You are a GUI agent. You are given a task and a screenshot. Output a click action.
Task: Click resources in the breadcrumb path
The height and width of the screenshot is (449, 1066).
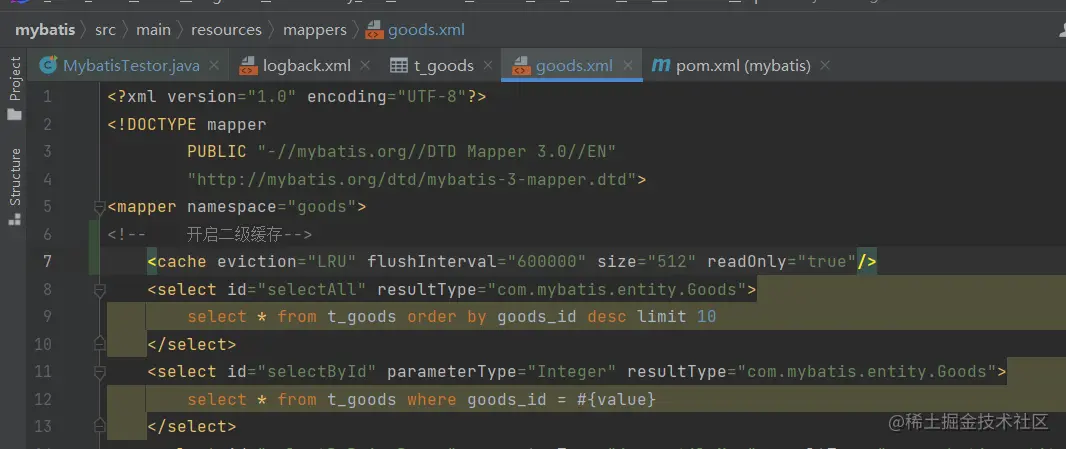coord(226,30)
